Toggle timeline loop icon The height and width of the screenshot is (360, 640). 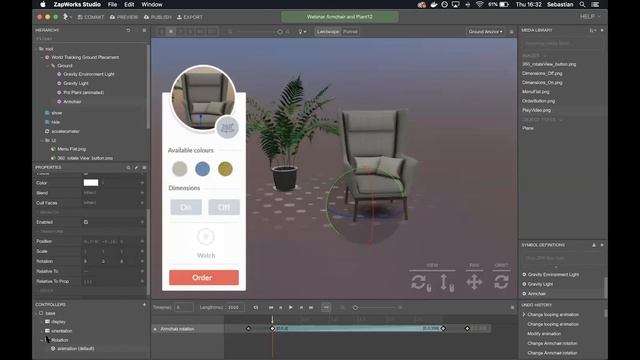256,307
